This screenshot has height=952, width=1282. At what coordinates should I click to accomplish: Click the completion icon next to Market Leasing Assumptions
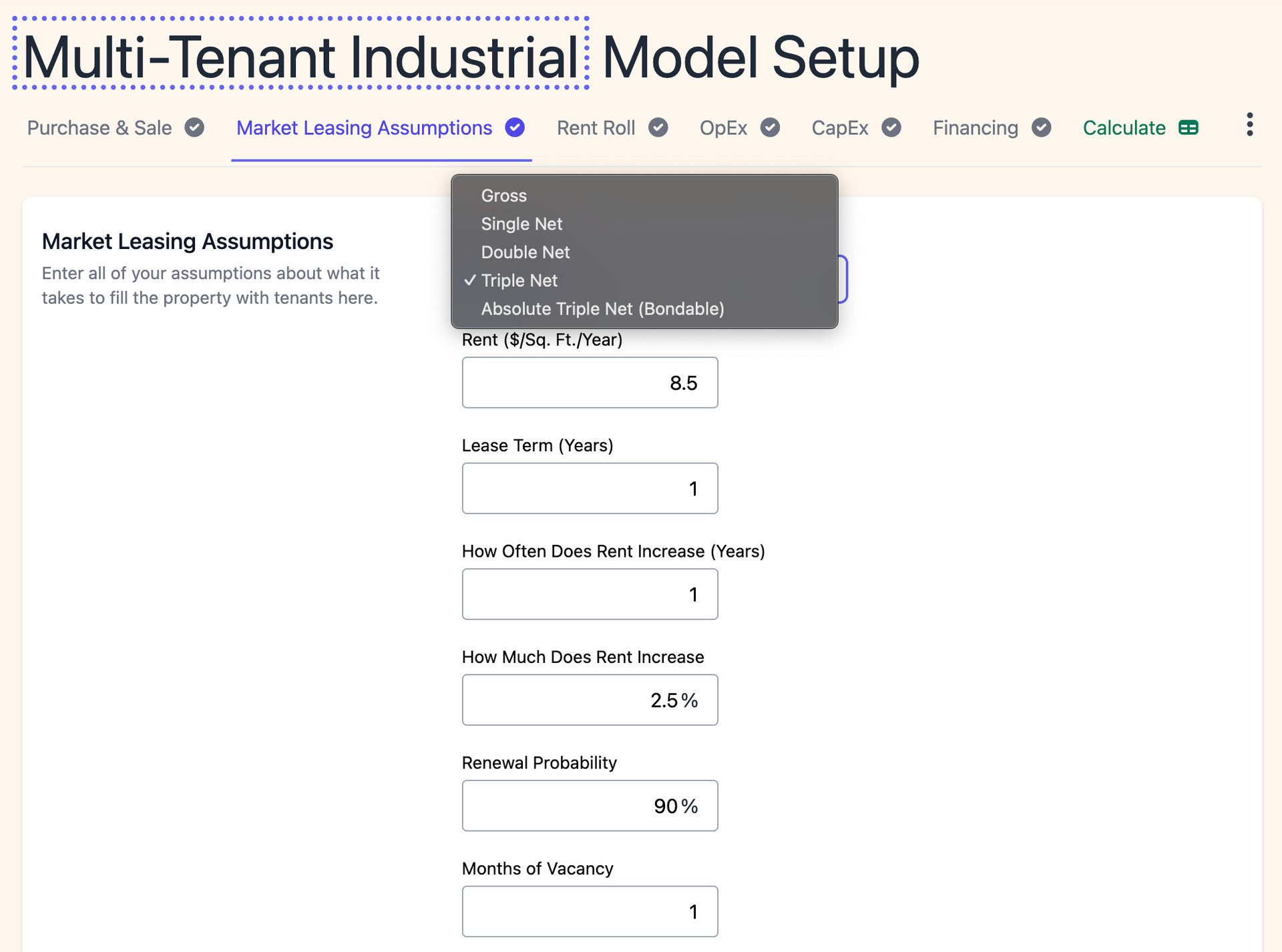click(x=515, y=128)
